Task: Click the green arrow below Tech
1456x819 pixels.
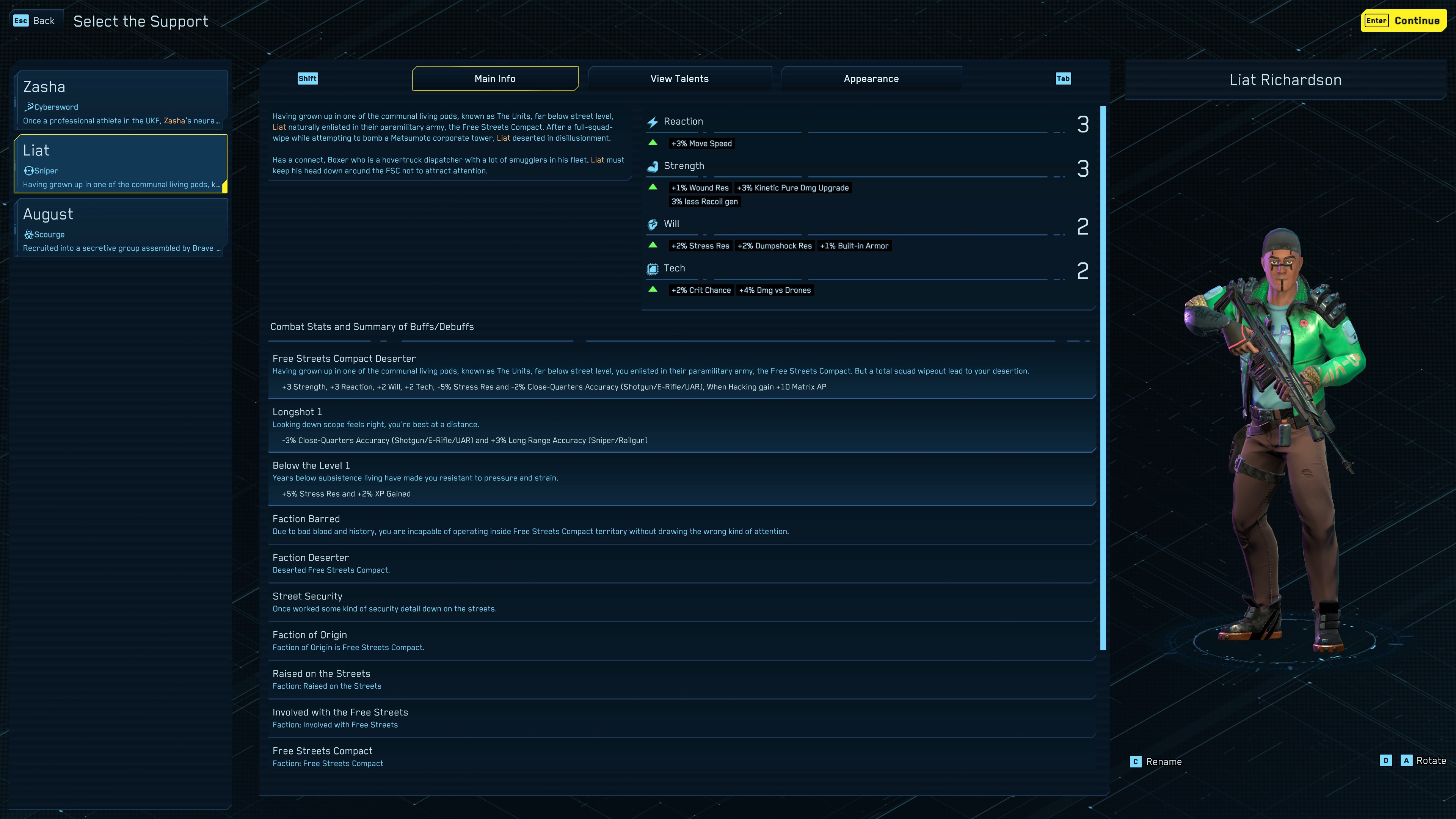Action: [653, 289]
